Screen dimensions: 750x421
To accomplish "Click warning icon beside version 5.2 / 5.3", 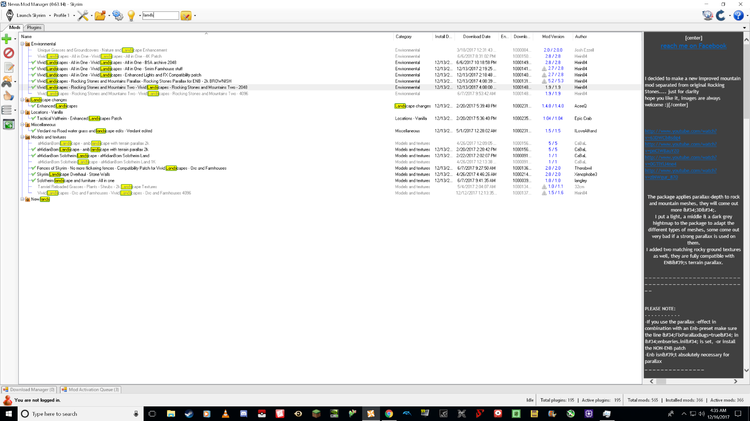I will coord(544,81).
